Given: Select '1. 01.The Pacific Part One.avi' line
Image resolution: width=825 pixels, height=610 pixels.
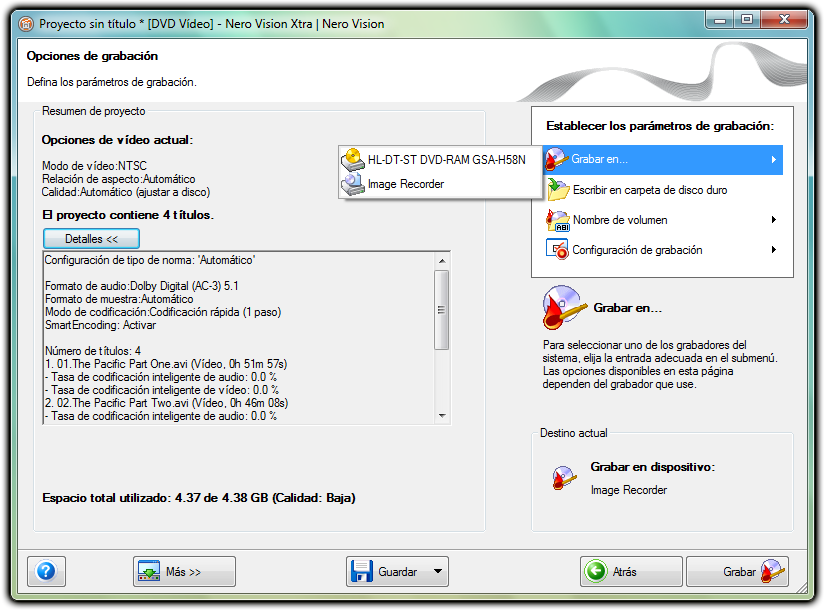Looking at the screenshot, I should [x=166, y=364].
